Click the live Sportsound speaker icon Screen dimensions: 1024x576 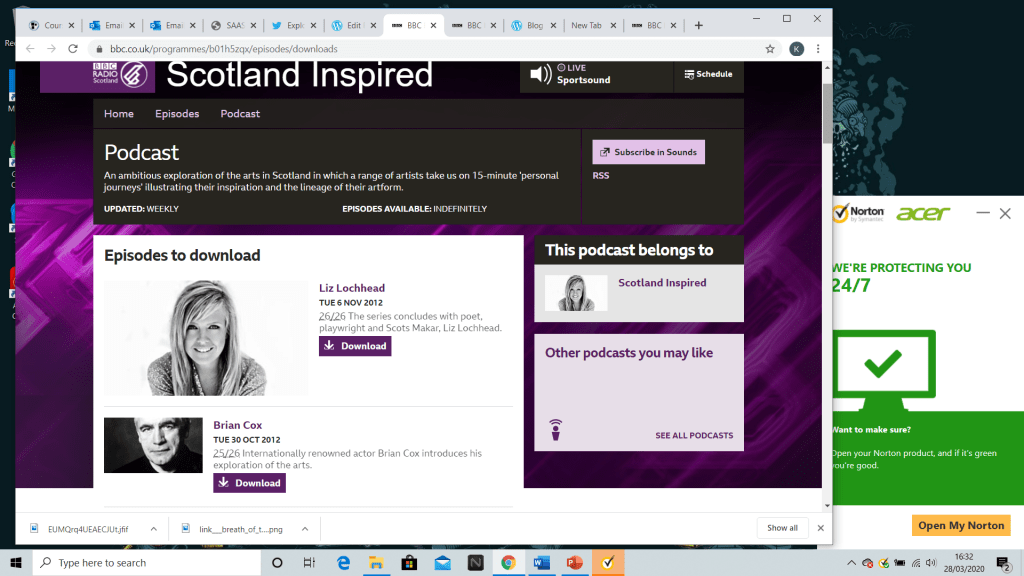point(540,74)
